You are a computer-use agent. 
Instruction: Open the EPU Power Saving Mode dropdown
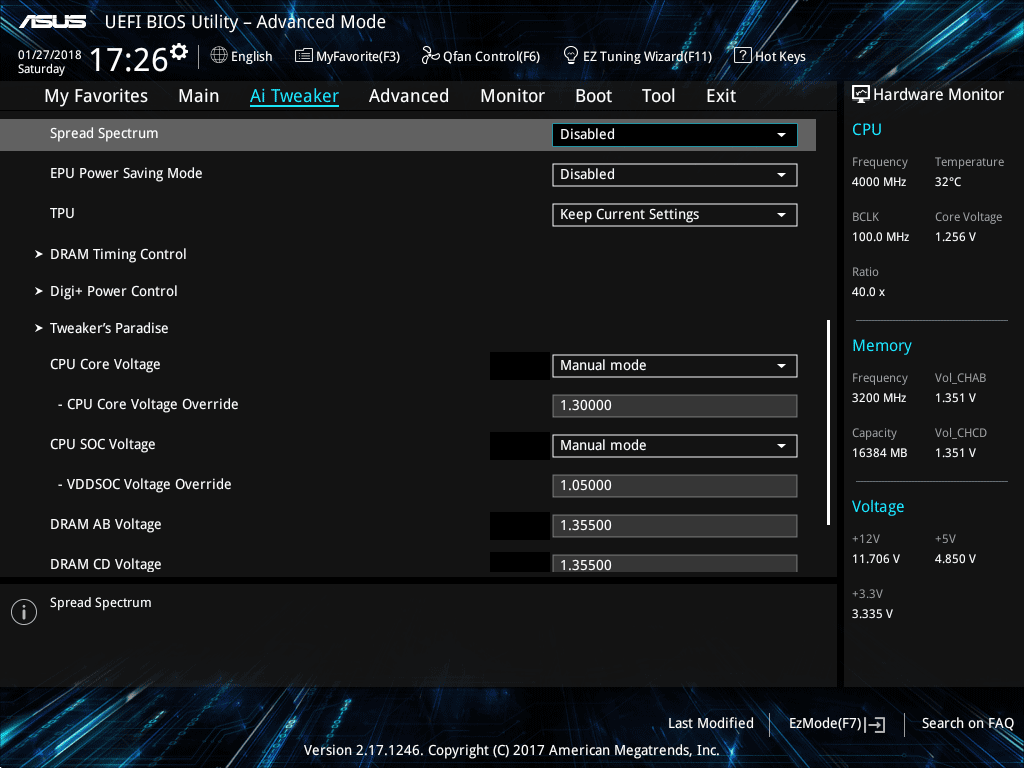click(675, 174)
